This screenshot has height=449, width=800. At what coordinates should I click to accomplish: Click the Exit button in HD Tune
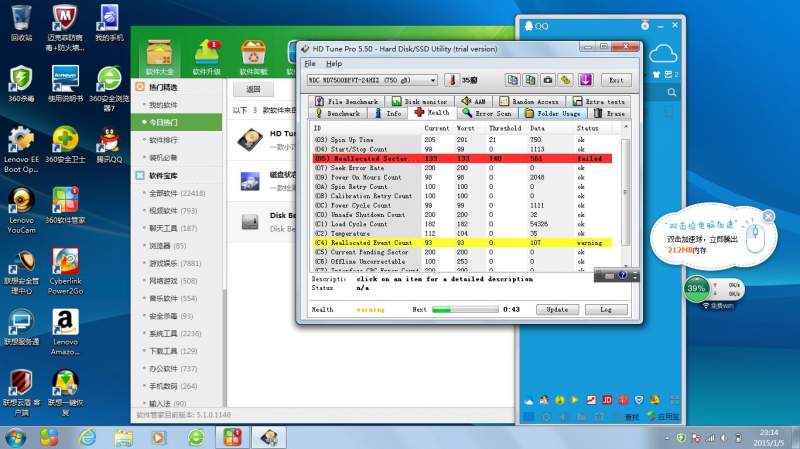[x=616, y=80]
